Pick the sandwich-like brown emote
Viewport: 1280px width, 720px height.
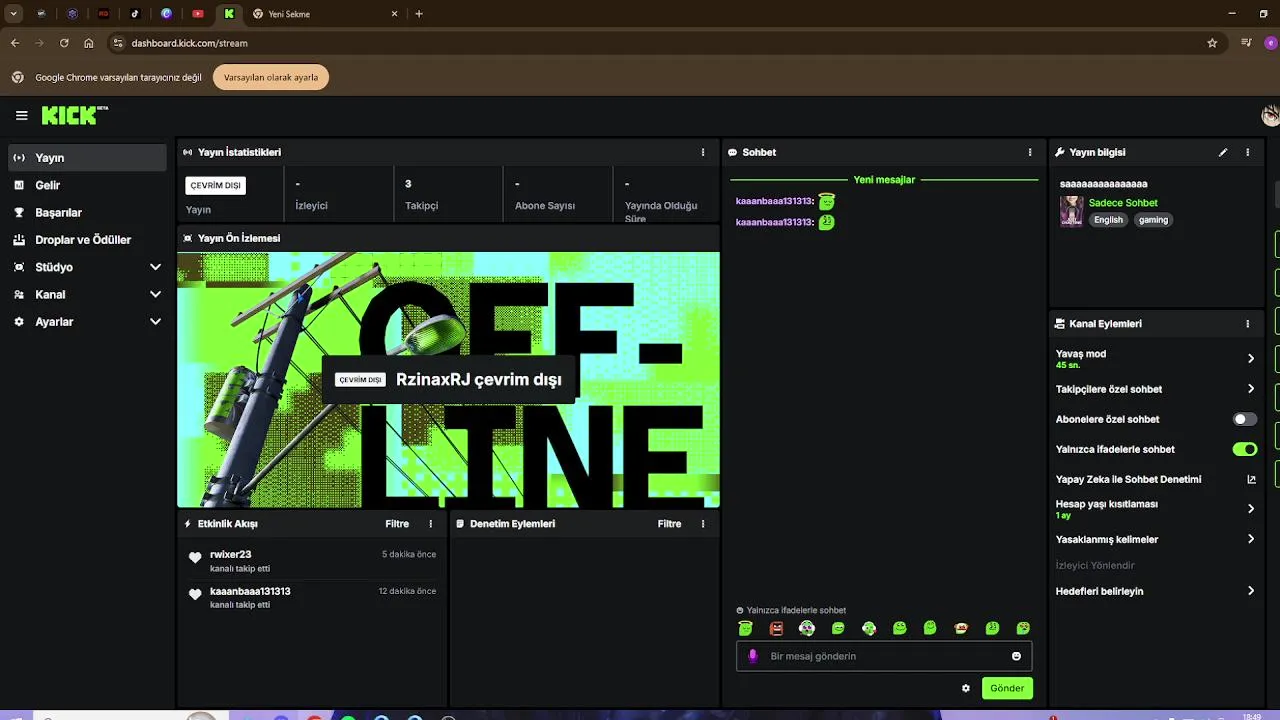[x=961, y=628]
